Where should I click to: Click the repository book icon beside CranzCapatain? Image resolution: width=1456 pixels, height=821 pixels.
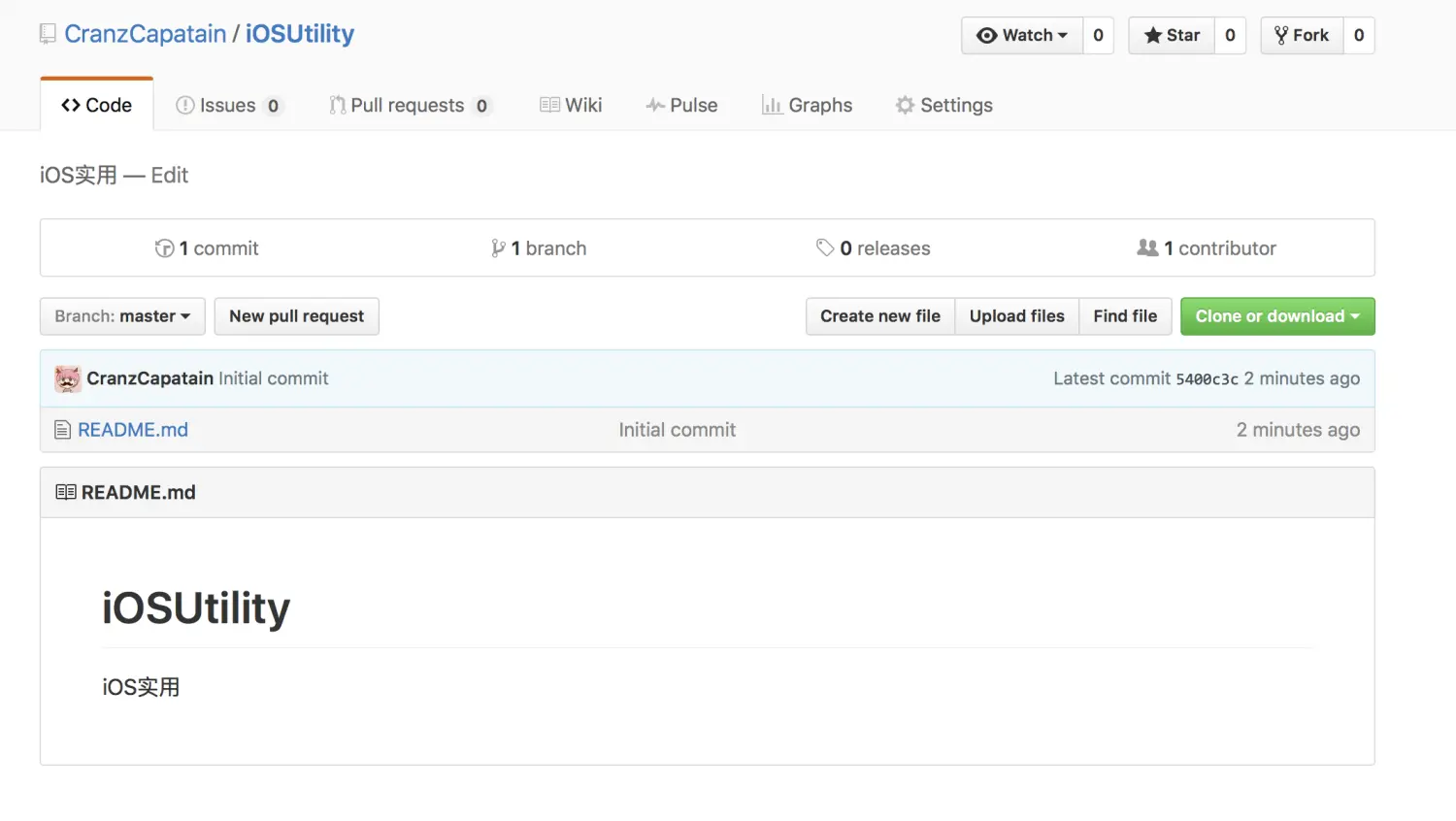pos(48,35)
